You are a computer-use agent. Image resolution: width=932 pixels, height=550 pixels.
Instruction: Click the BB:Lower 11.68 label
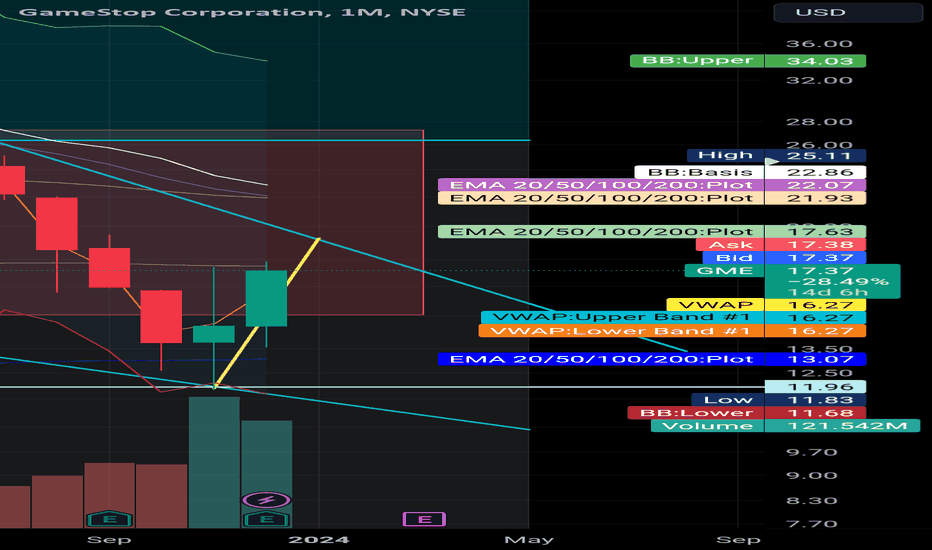[x=747, y=413]
